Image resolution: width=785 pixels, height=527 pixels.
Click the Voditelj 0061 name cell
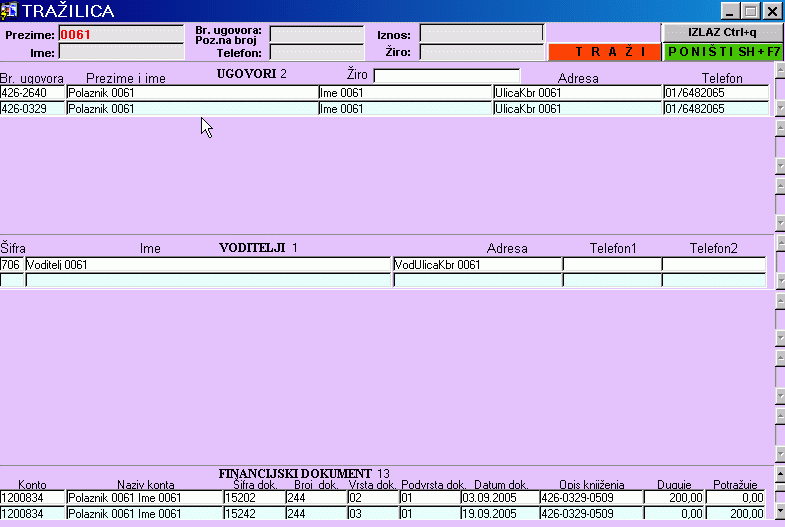click(x=208, y=265)
